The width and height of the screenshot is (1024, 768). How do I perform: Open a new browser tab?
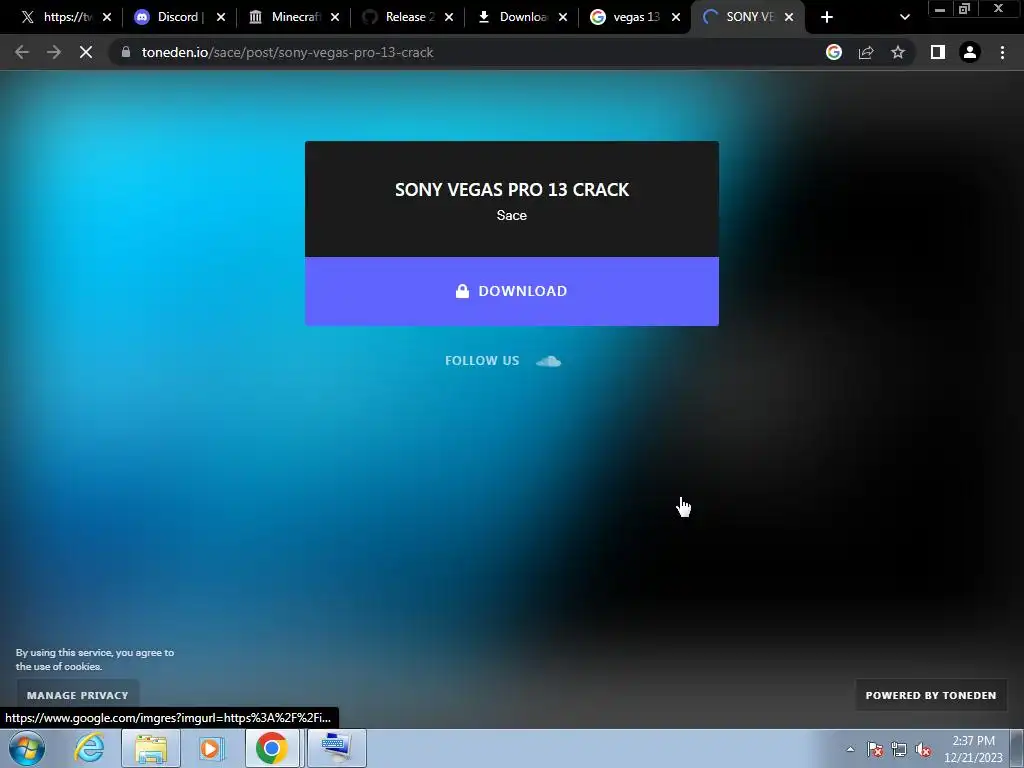point(827,17)
